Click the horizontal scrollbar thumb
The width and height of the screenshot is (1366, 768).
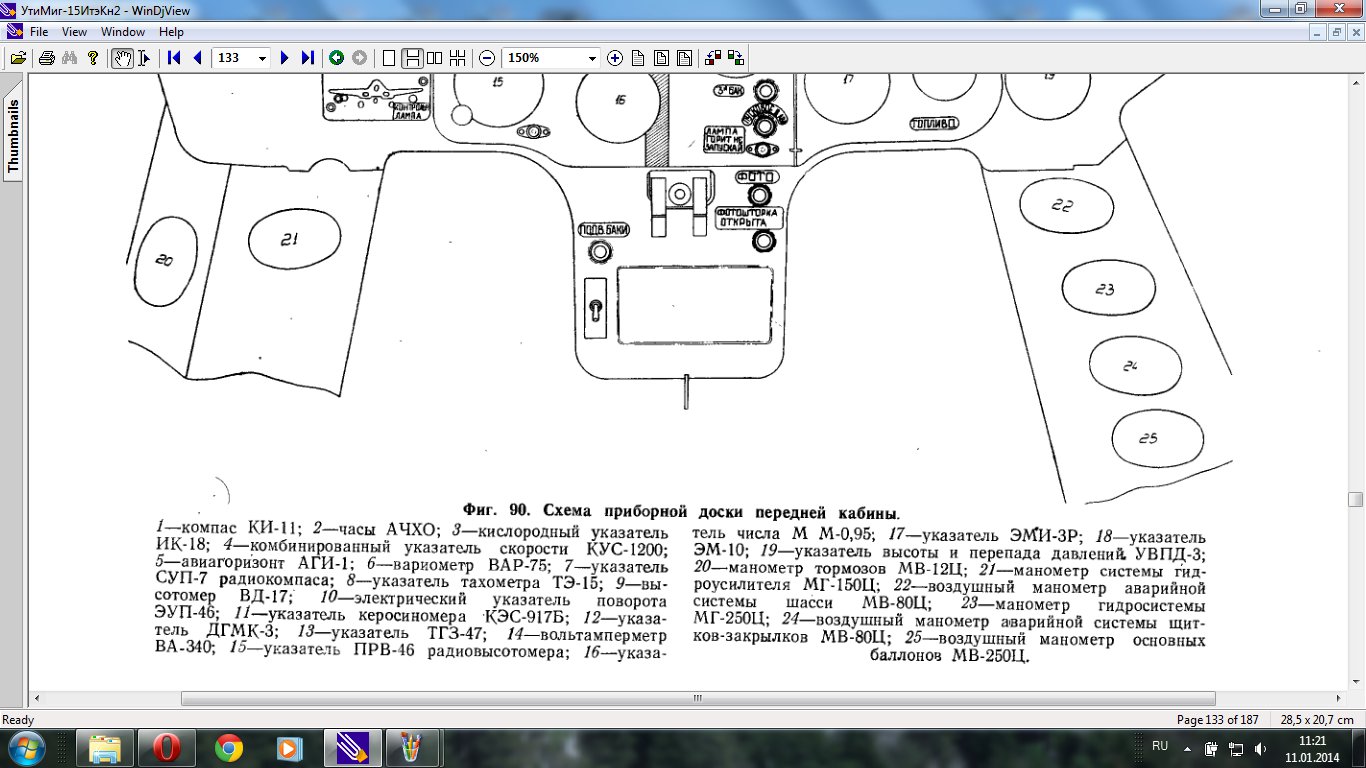click(698, 699)
